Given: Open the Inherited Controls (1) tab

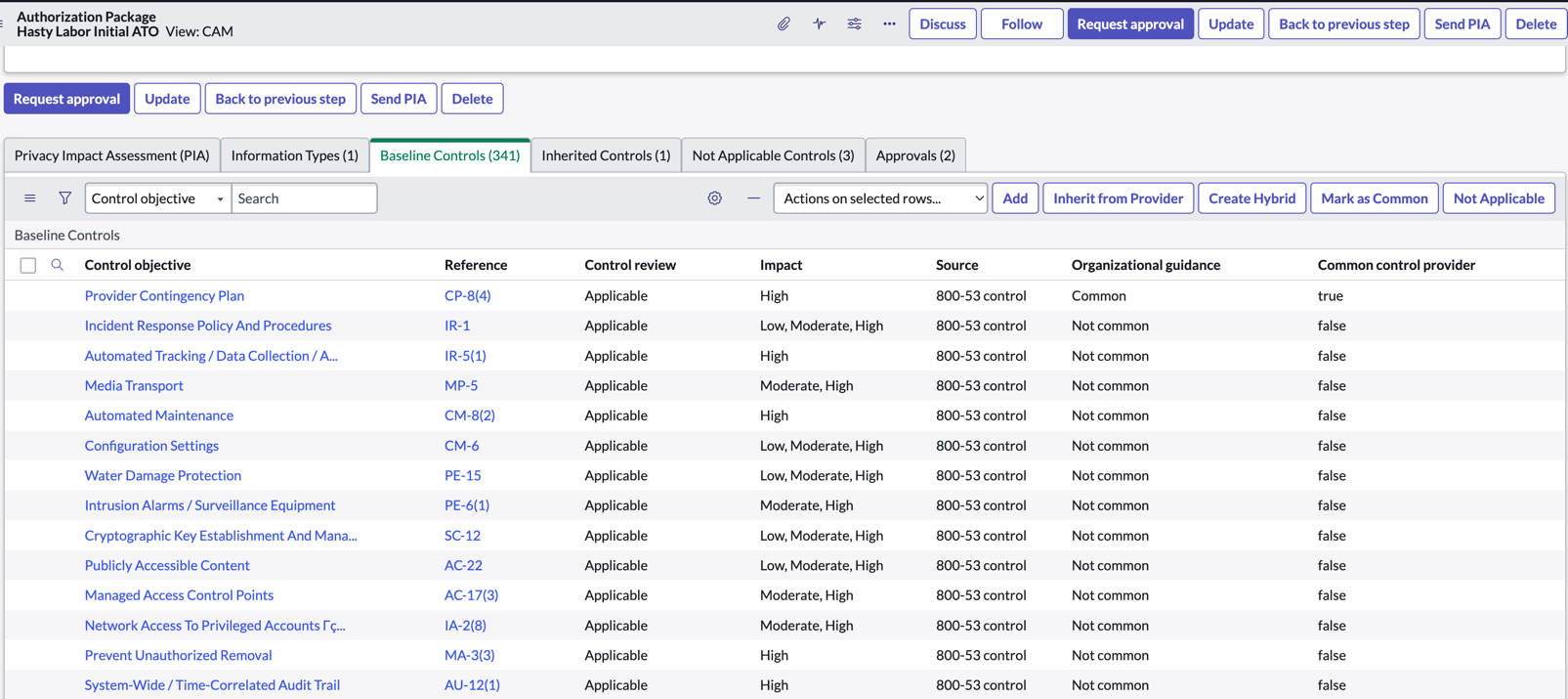Looking at the screenshot, I should tap(606, 155).
